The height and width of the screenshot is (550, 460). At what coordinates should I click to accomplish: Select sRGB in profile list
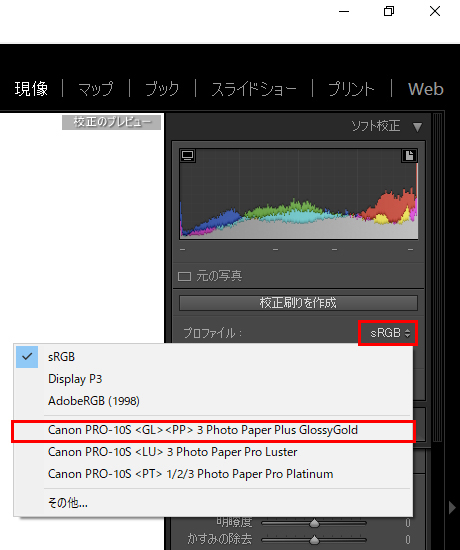(213, 357)
